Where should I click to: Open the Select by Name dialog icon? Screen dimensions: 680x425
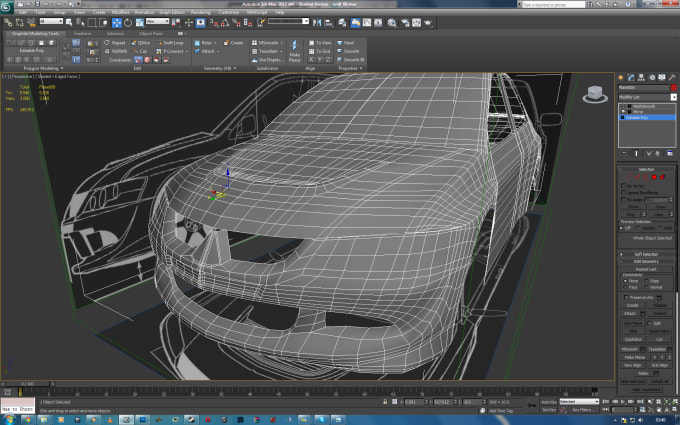point(80,23)
